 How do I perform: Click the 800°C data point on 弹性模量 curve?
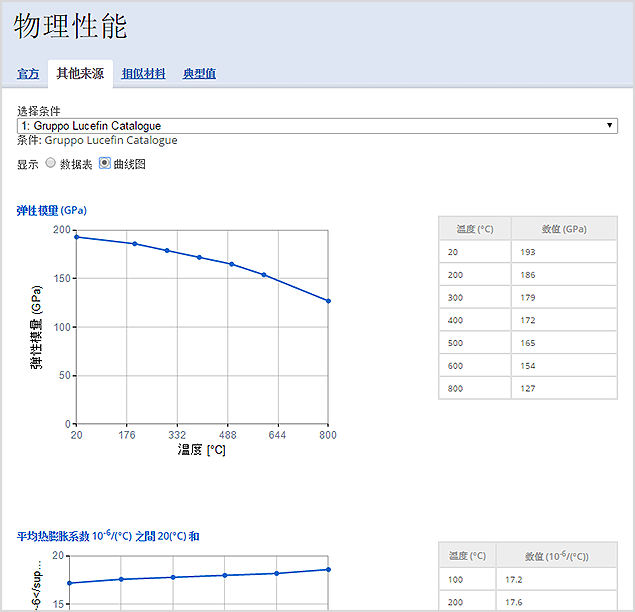(x=328, y=301)
